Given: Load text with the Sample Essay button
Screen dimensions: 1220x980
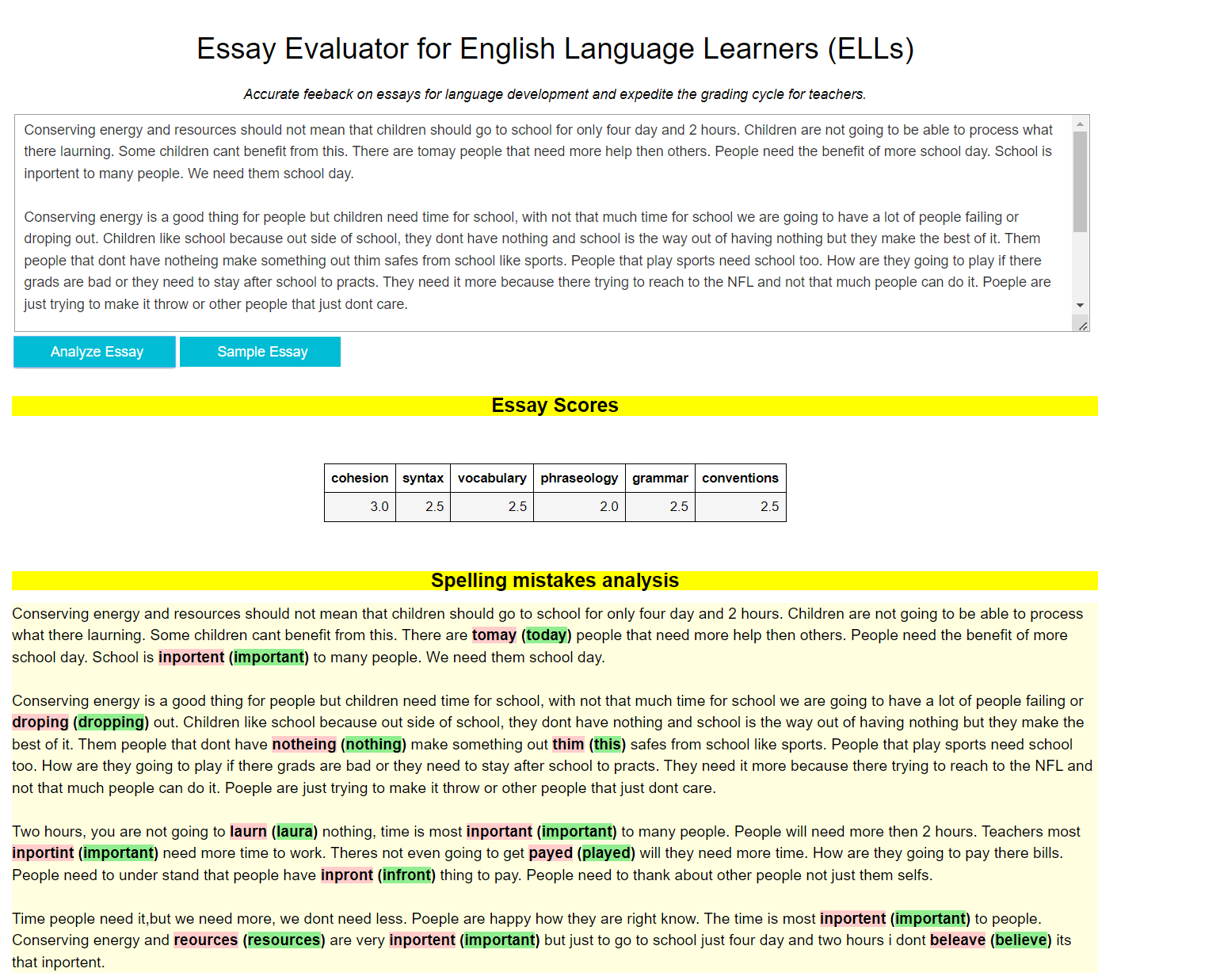Looking at the screenshot, I should [x=260, y=352].
